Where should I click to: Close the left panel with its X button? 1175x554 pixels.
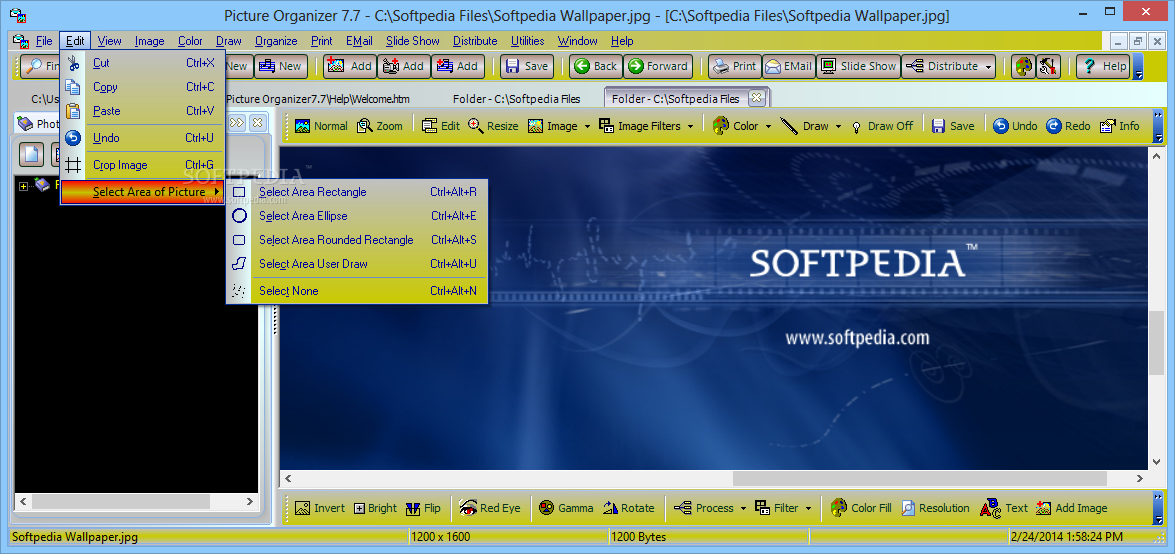(x=257, y=122)
